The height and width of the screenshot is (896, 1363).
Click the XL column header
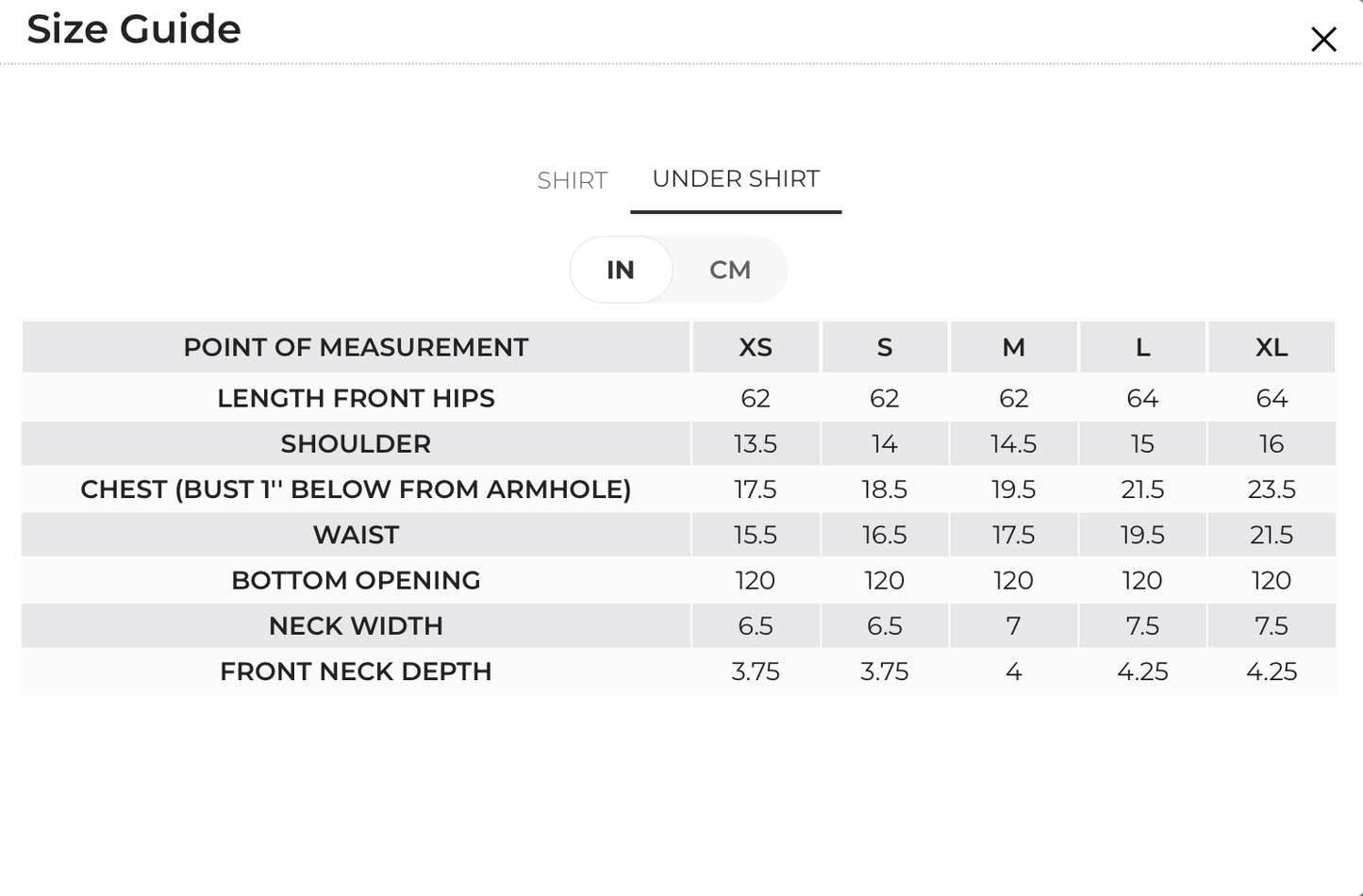(x=1272, y=347)
